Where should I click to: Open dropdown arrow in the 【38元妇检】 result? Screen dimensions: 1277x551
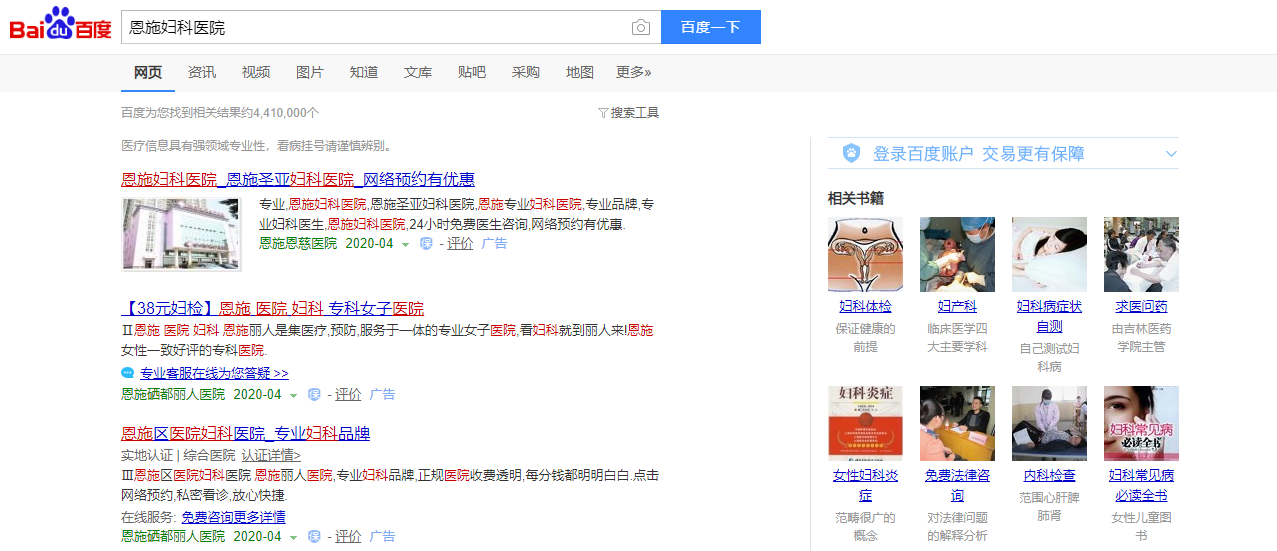tap(293, 395)
